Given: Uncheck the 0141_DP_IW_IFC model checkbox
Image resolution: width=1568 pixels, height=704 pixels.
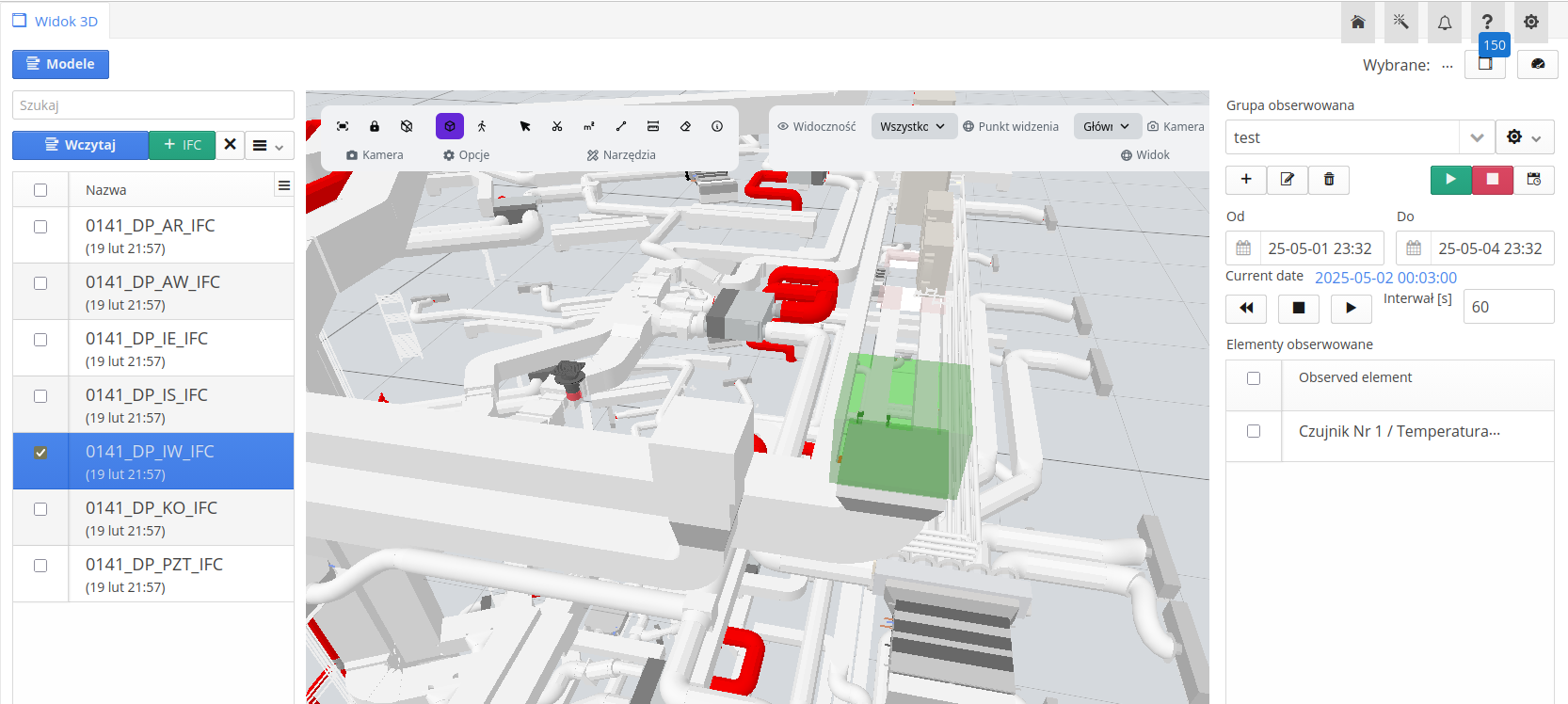Looking at the screenshot, I should pyautogui.click(x=40, y=453).
